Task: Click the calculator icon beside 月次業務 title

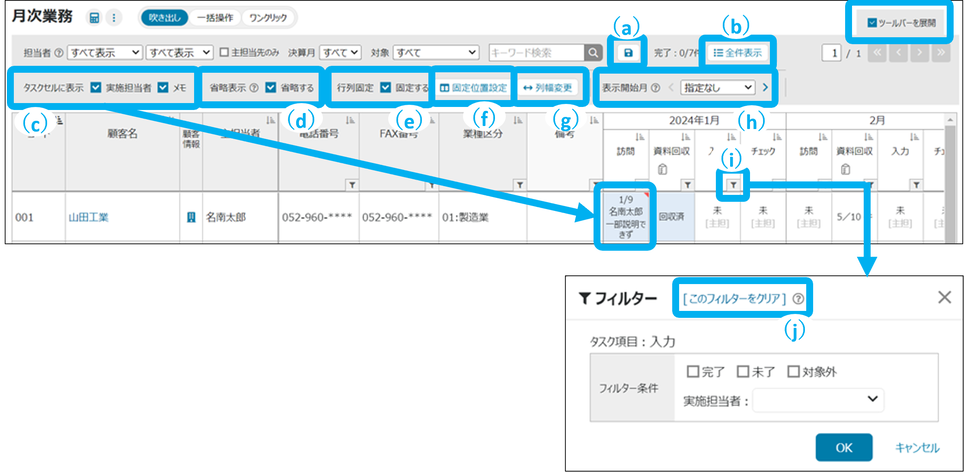Action: tap(95, 18)
